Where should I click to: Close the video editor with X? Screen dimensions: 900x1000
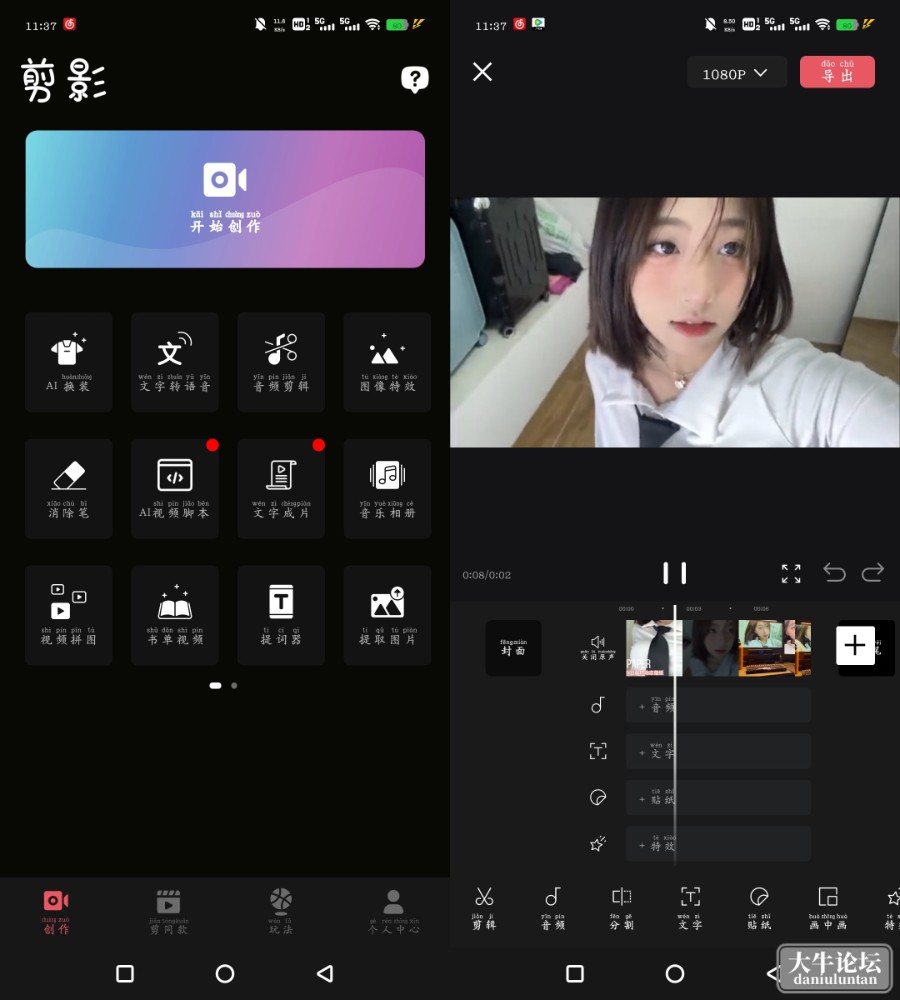(x=482, y=71)
